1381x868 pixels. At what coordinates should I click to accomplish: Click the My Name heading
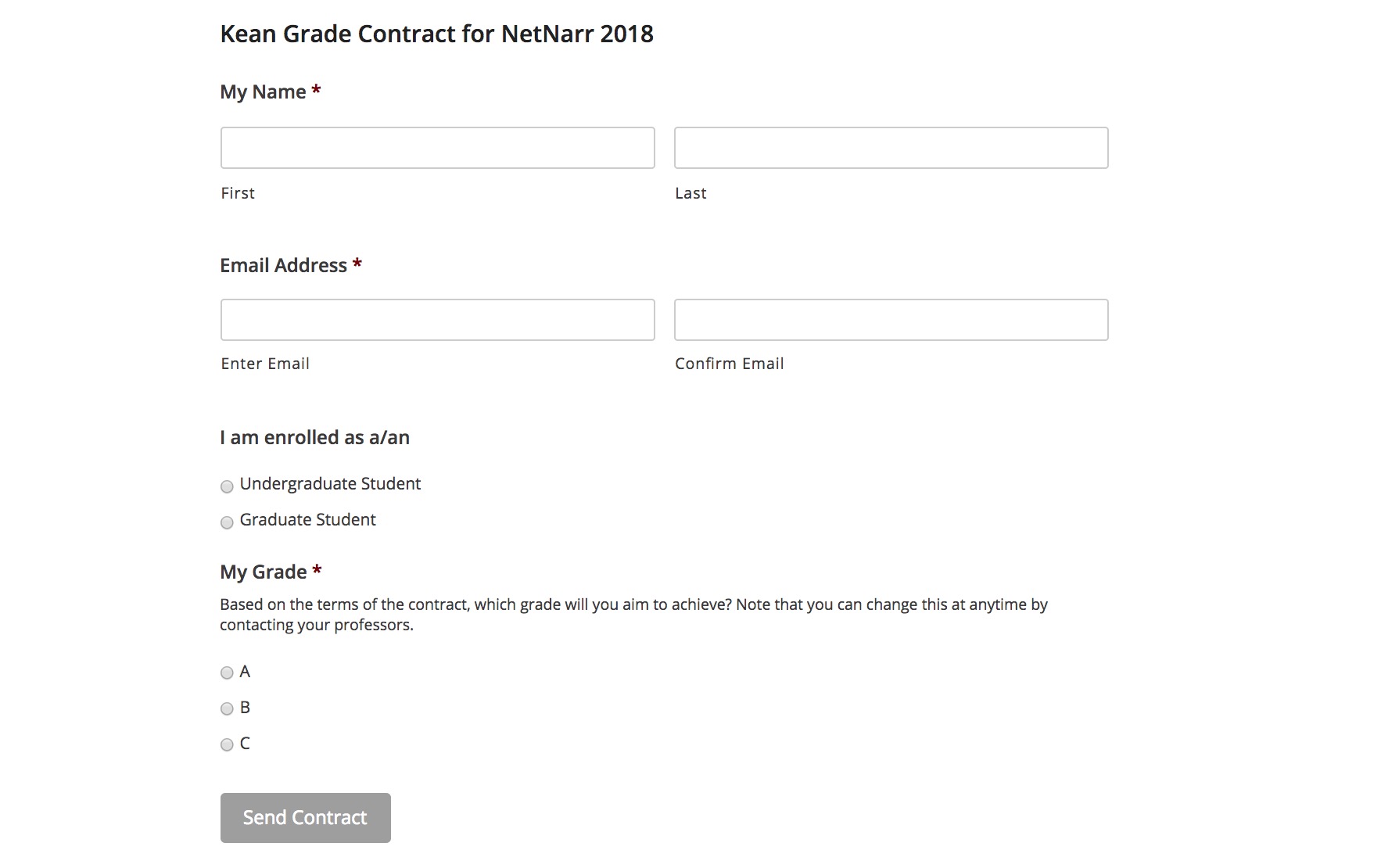tap(262, 91)
